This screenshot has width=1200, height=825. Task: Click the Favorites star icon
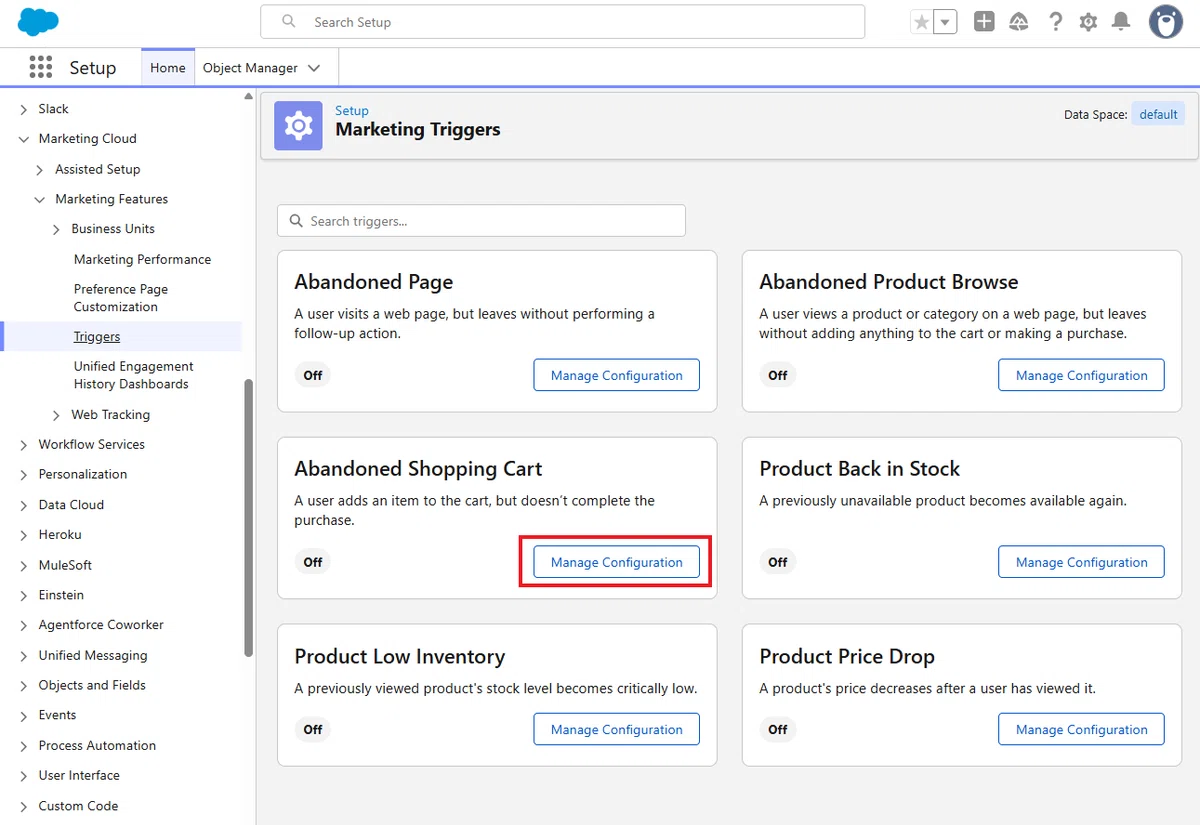click(922, 22)
